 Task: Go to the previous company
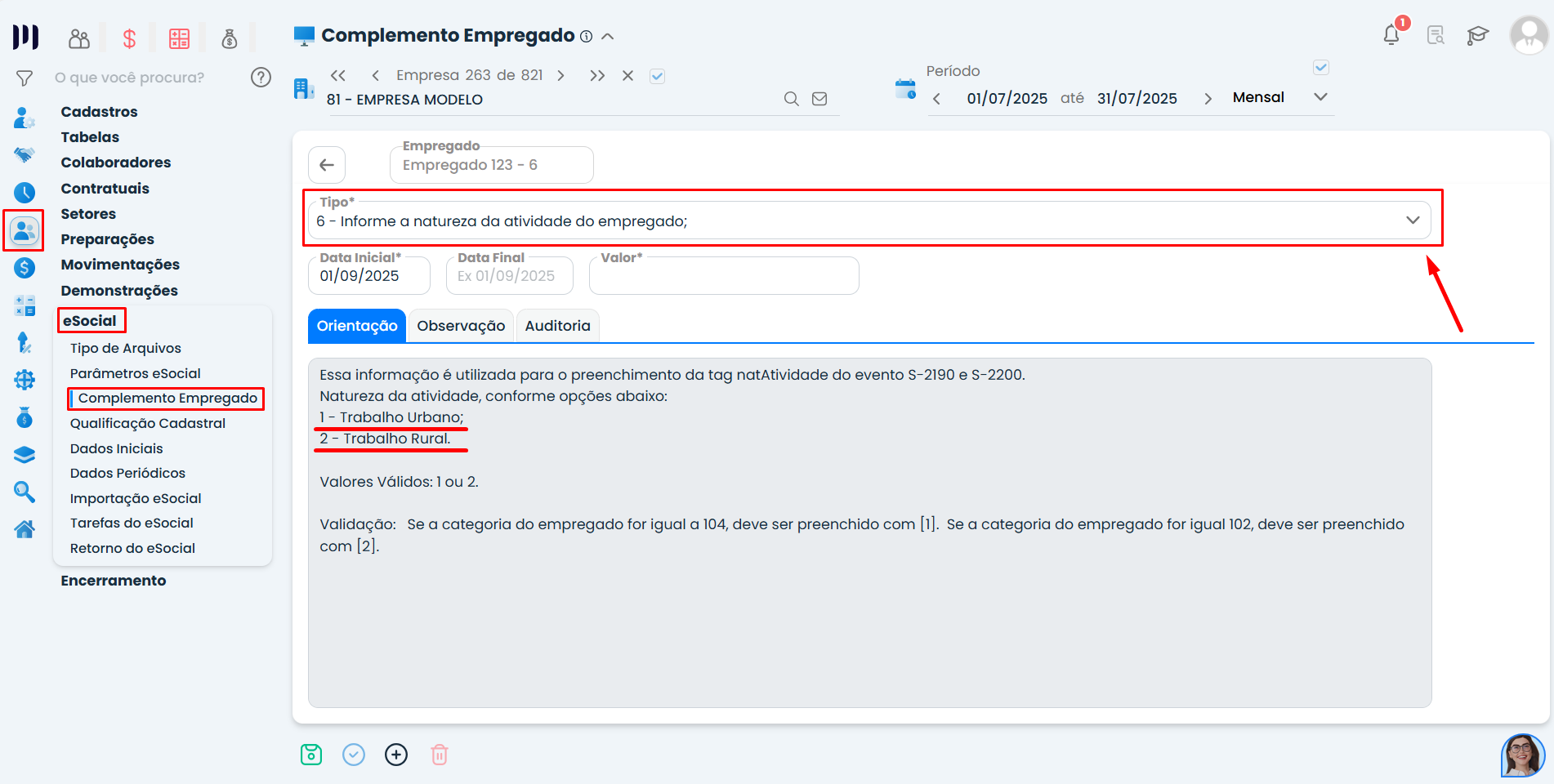(x=375, y=76)
